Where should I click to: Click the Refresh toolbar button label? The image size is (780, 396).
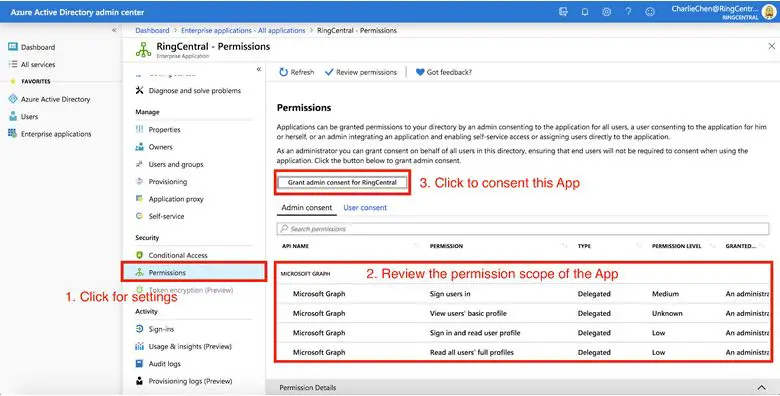point(302,72)
